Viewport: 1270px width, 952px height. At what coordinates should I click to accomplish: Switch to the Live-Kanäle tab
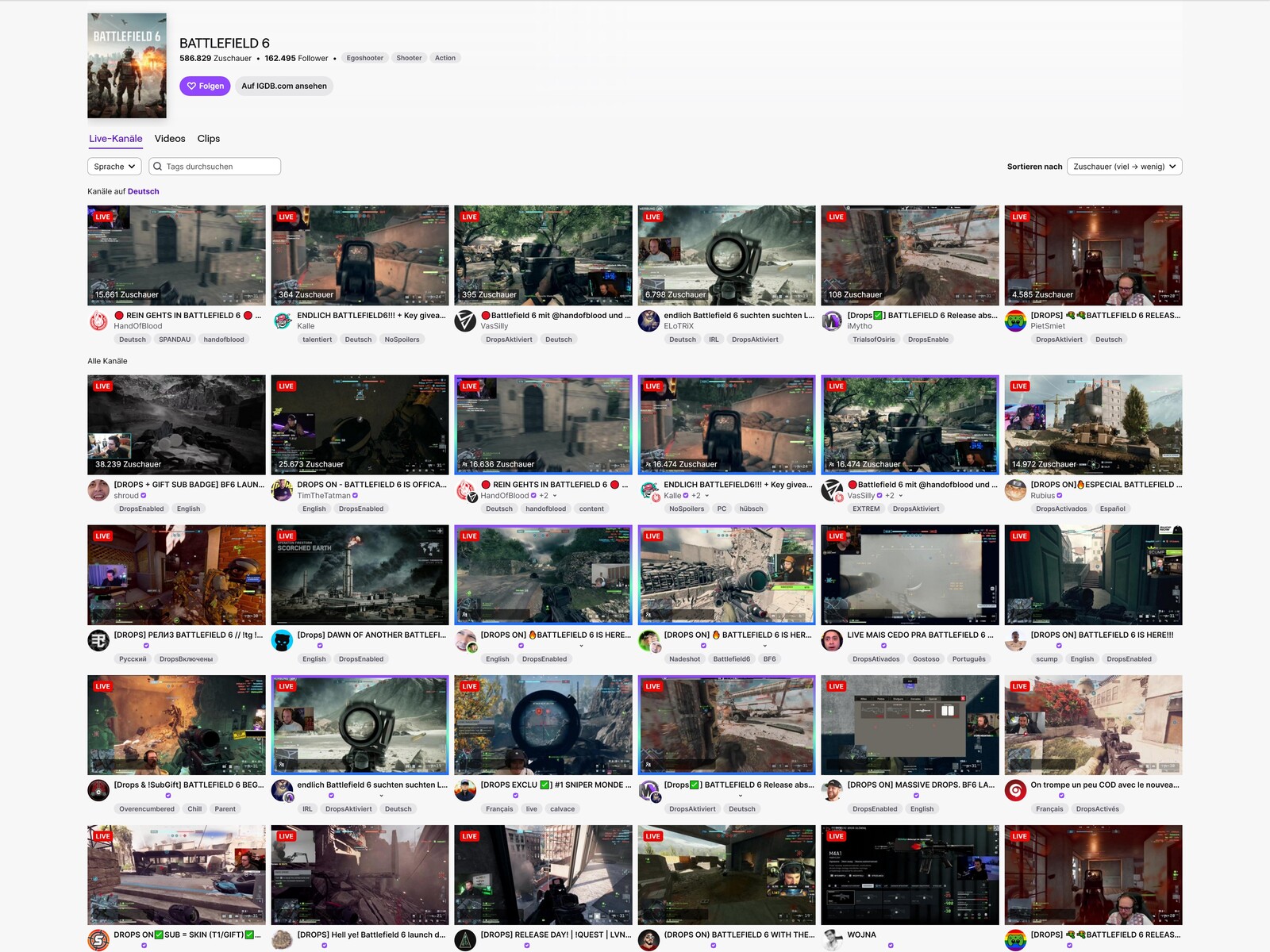click(116, 139)
